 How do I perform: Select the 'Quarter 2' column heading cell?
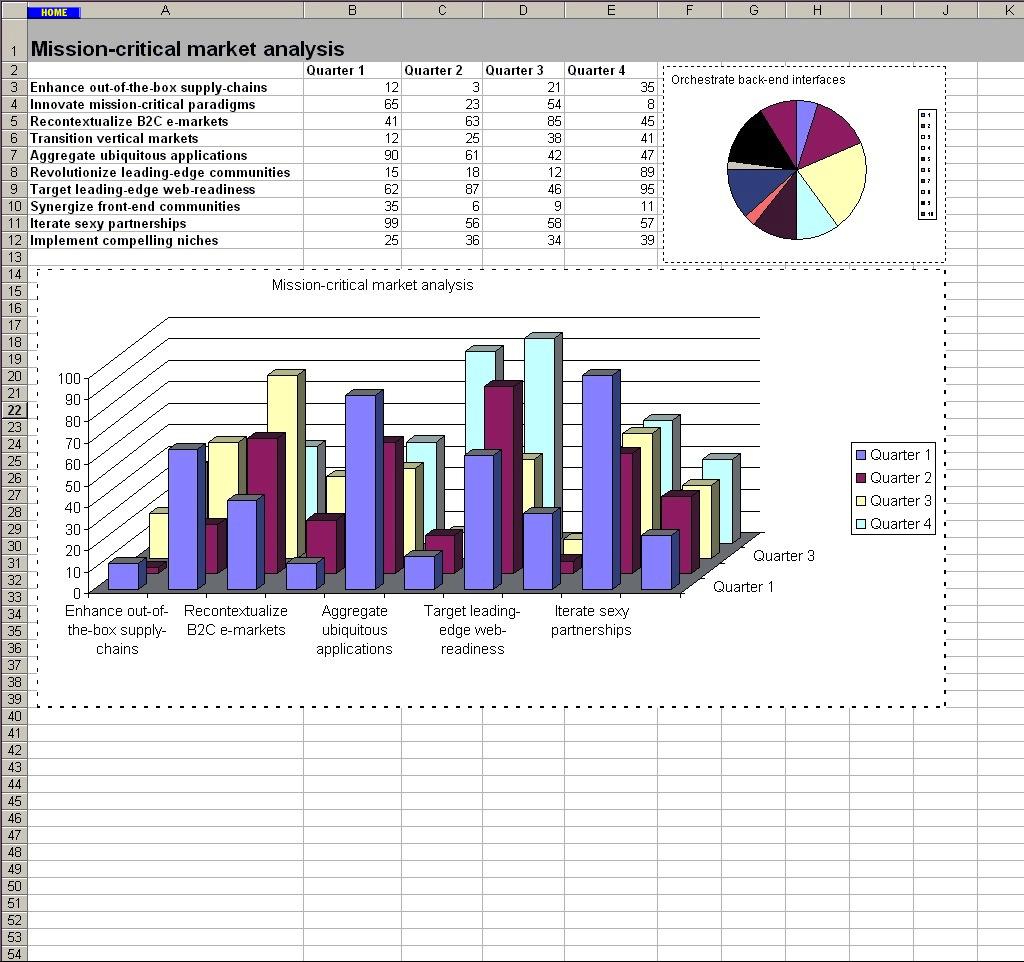[442, 71]
